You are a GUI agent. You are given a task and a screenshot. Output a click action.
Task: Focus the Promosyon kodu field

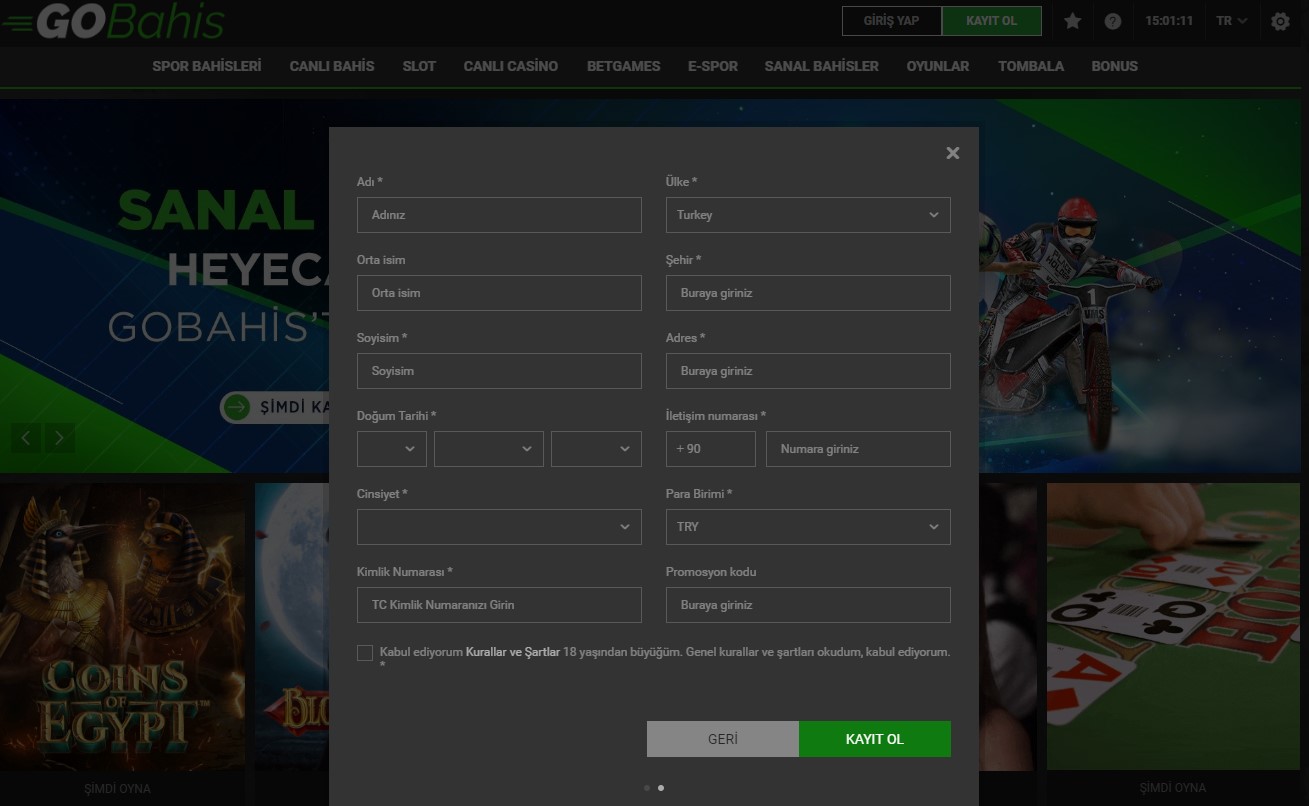tap(808, 605)
